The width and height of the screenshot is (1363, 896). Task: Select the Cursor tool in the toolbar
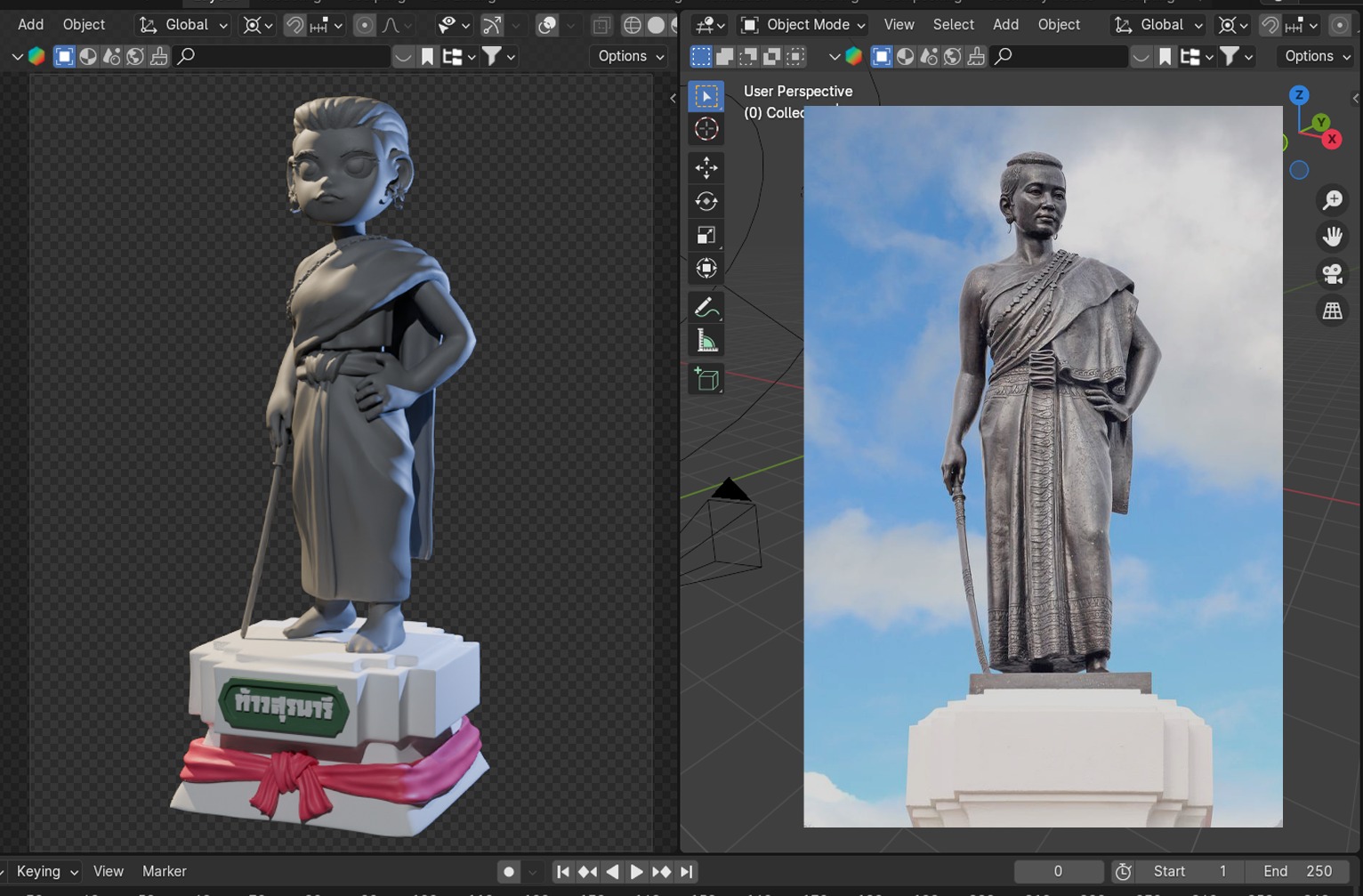pyautogui.click(x=706, y=130)
